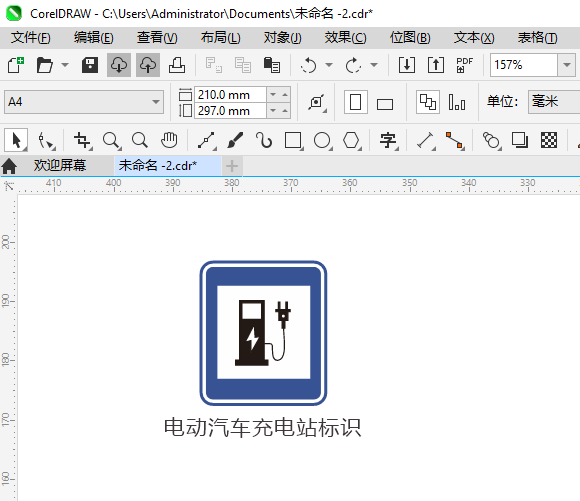The width and height of the screenshot is (580, 501).
Task: Set landscape page orientation
Action: click(385, 103)
